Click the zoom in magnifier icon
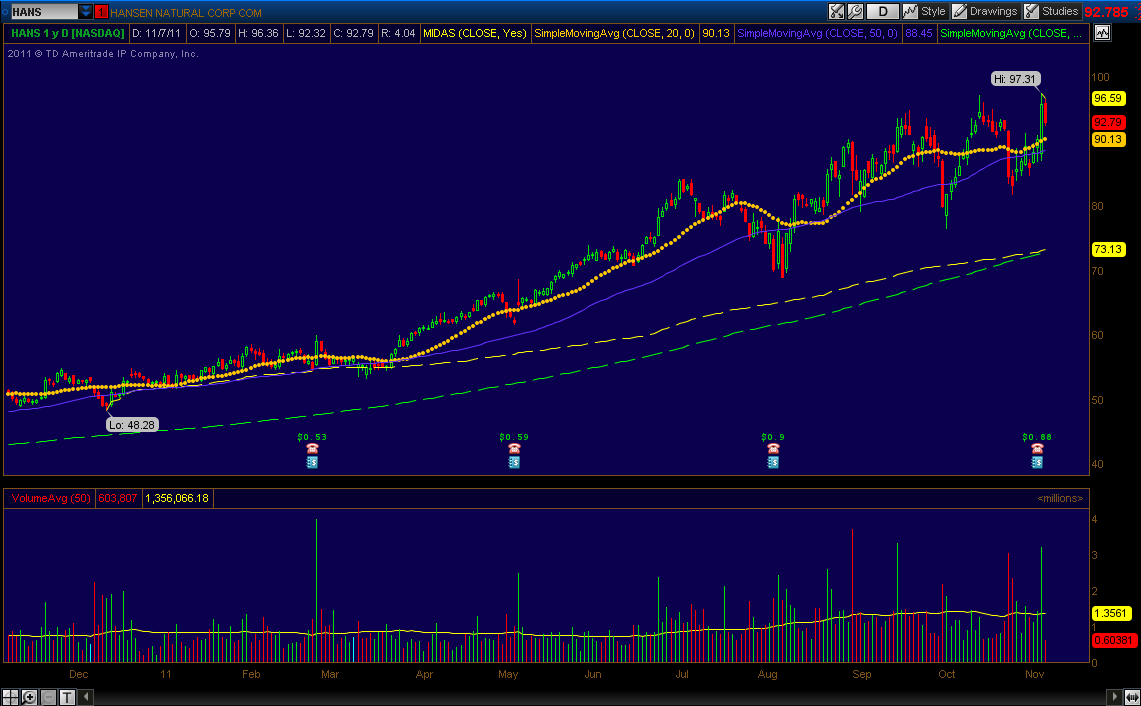 29,697
